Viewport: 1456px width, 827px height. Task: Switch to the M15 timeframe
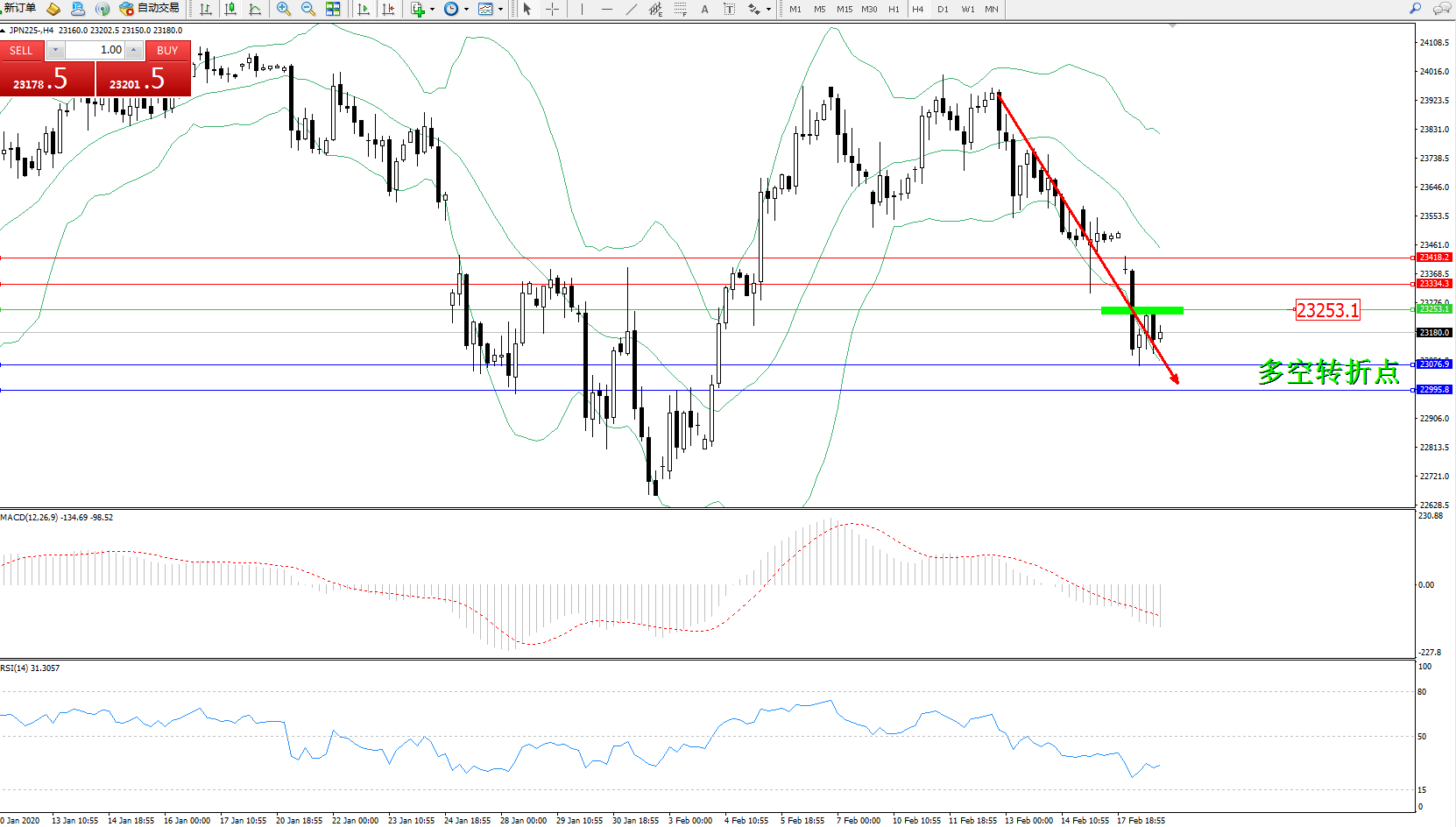(x=844, y=10)
